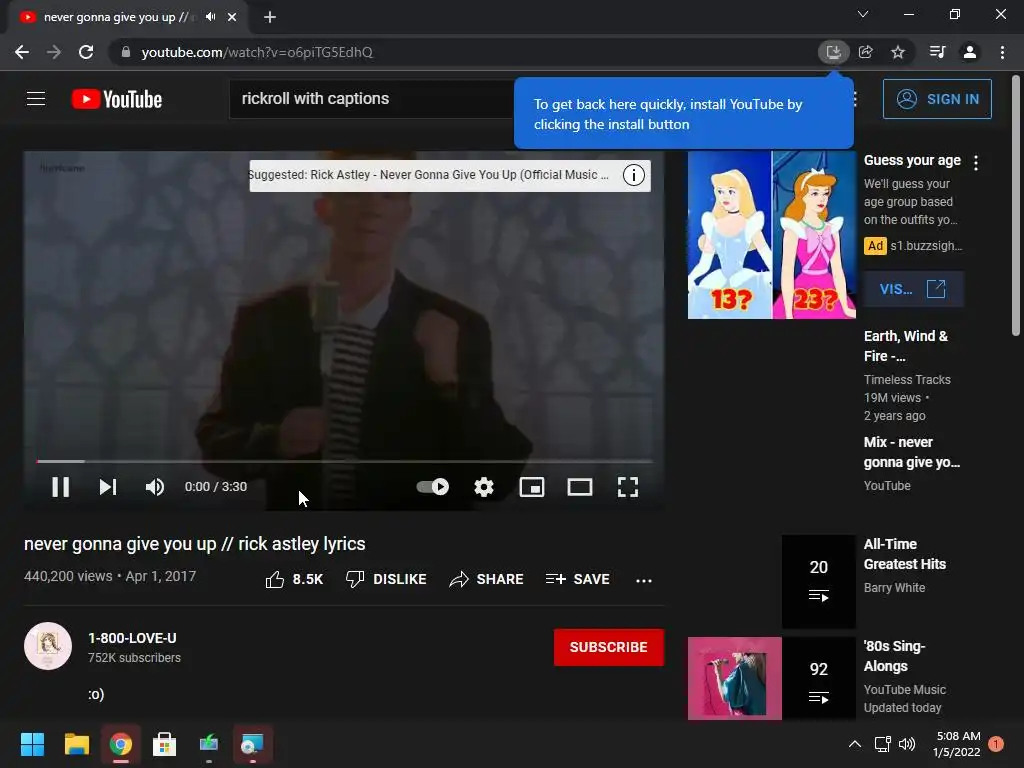The height and width of the screenshot is (768, 1024).
Task: Open the Chrome profile icon
Action: (x=970, y=52)
